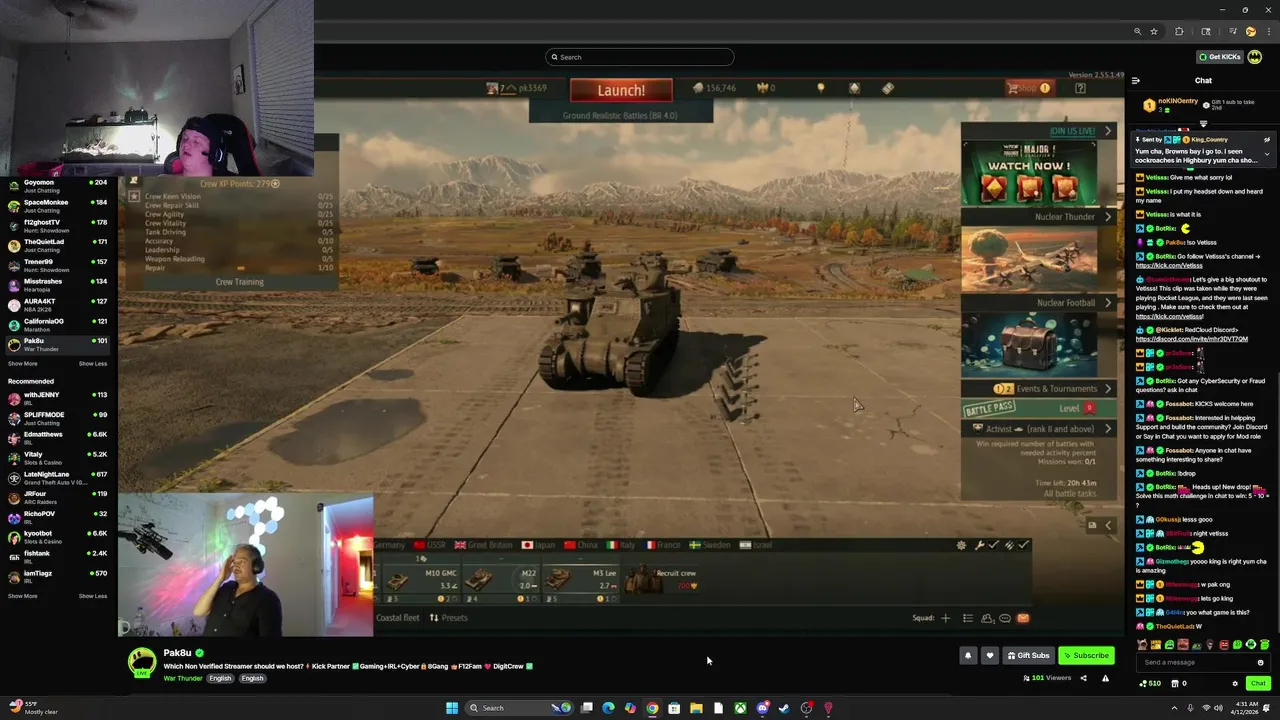Expand Events & Tournaments arrow

pos(1108,389)
